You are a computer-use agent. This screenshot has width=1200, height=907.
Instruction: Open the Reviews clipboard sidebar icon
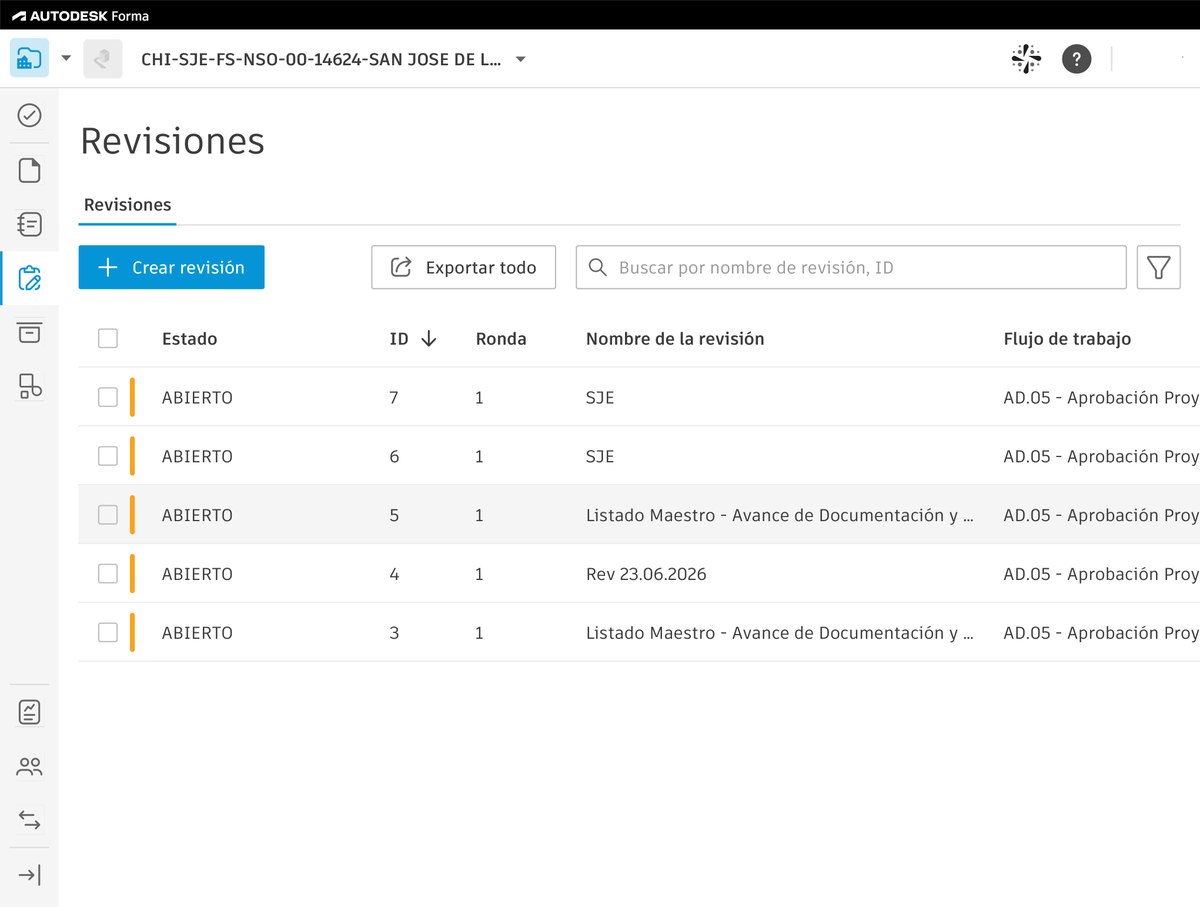[x=30, y=278]
